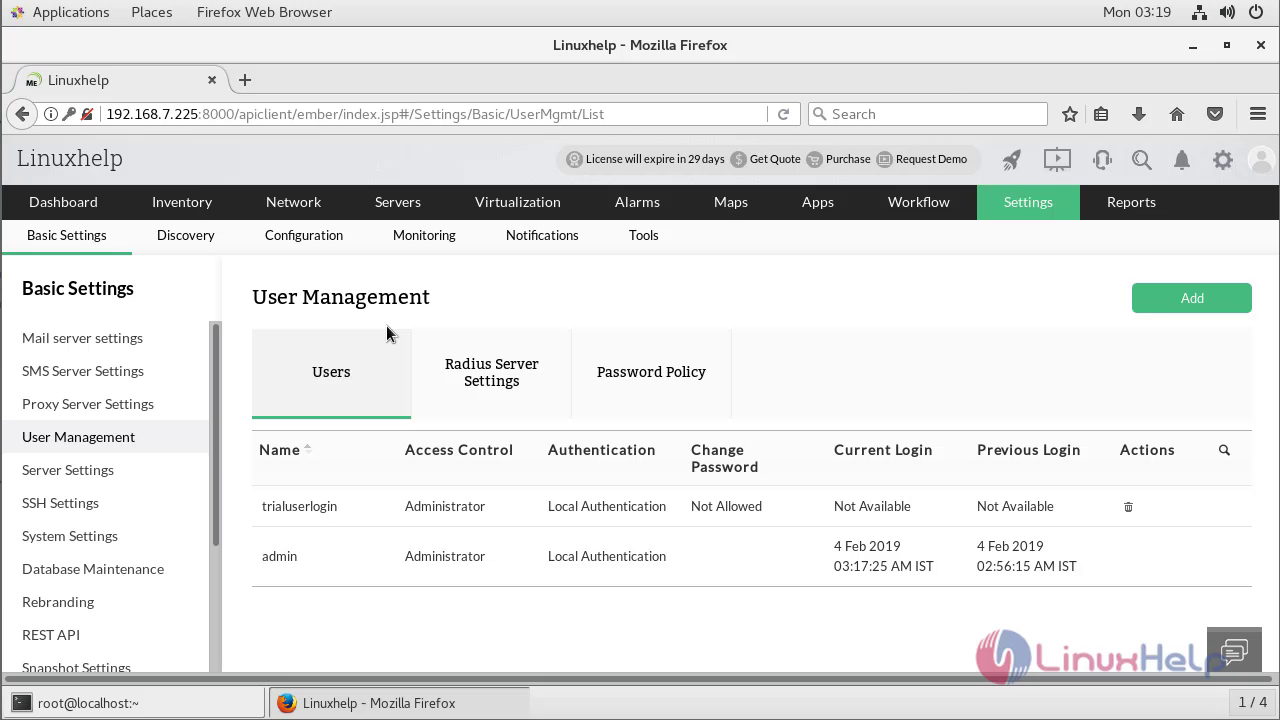Image resolution: width=1280 pixels, height=720 pixels.
Task: Delete the trialuserlogin user via trash icon
Action: click(x=1128, y=507)
